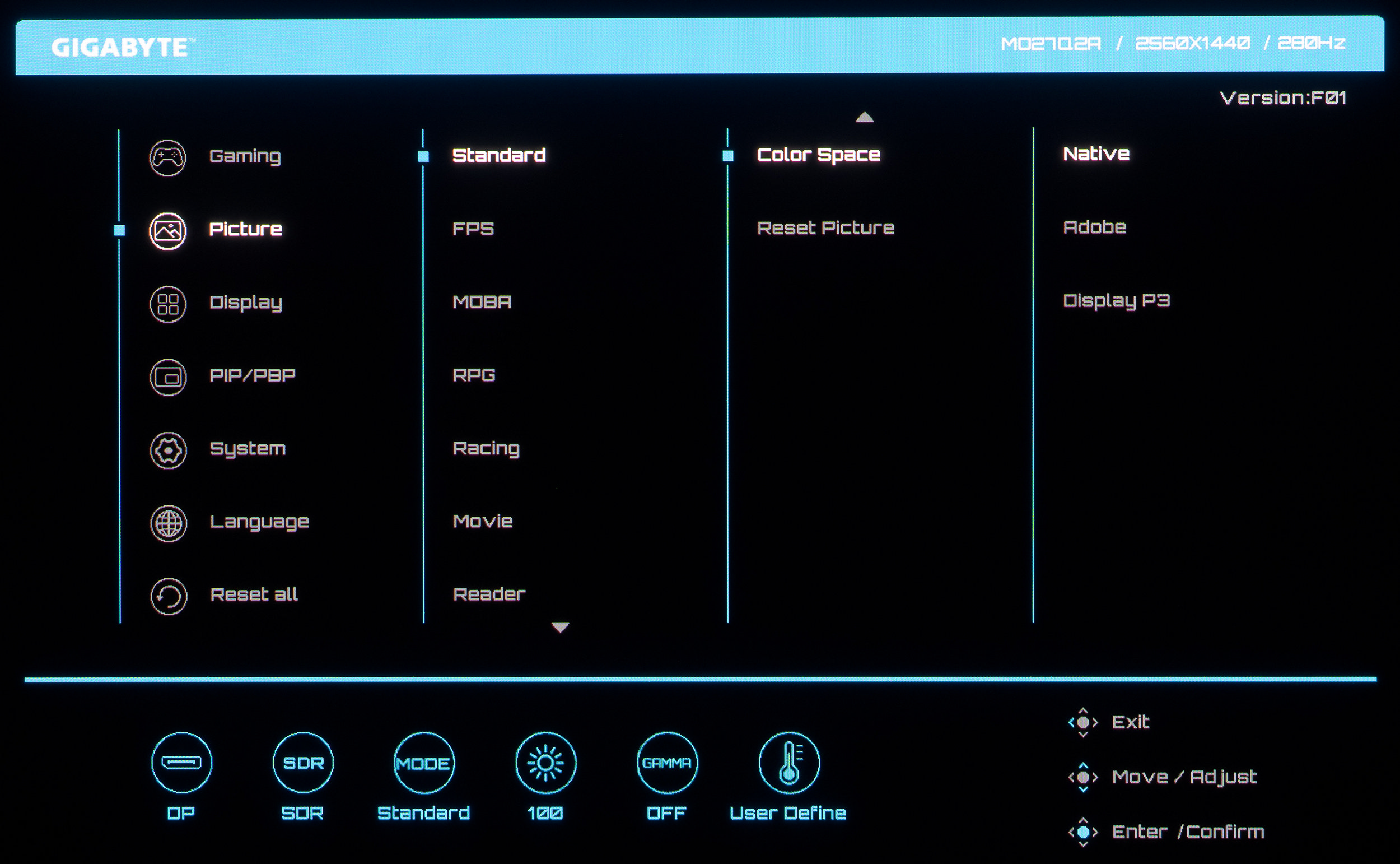Select the Picture menu icon
The image size is (1400, 864).
click(x=167, y=231)
